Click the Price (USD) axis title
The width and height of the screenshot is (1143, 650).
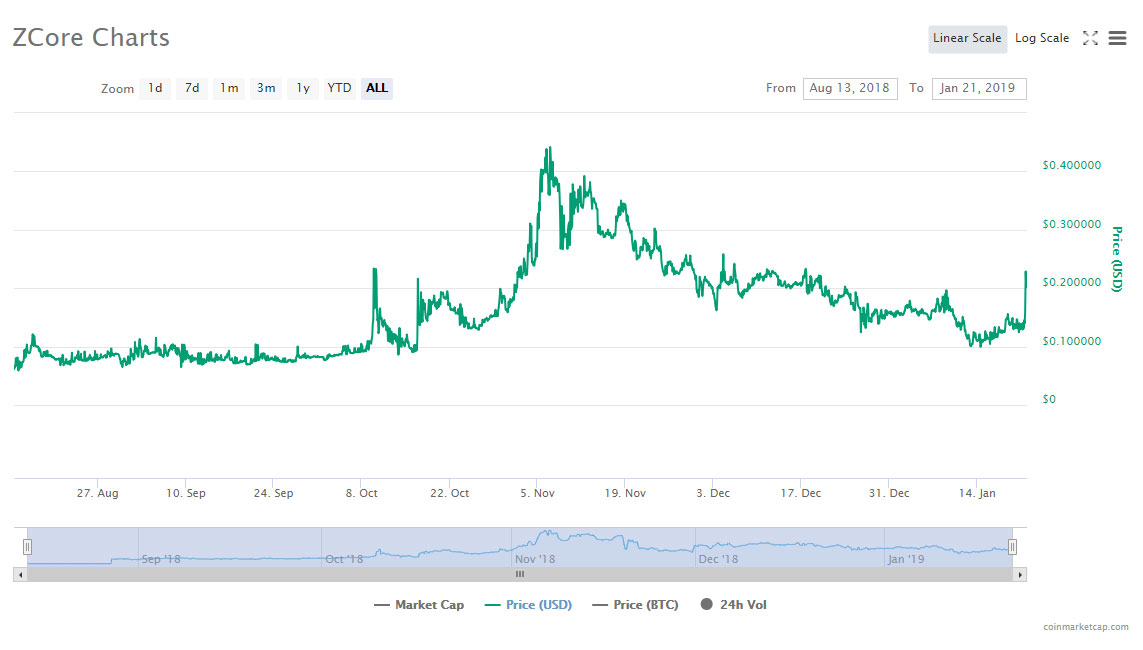[x=1117, y=259]
